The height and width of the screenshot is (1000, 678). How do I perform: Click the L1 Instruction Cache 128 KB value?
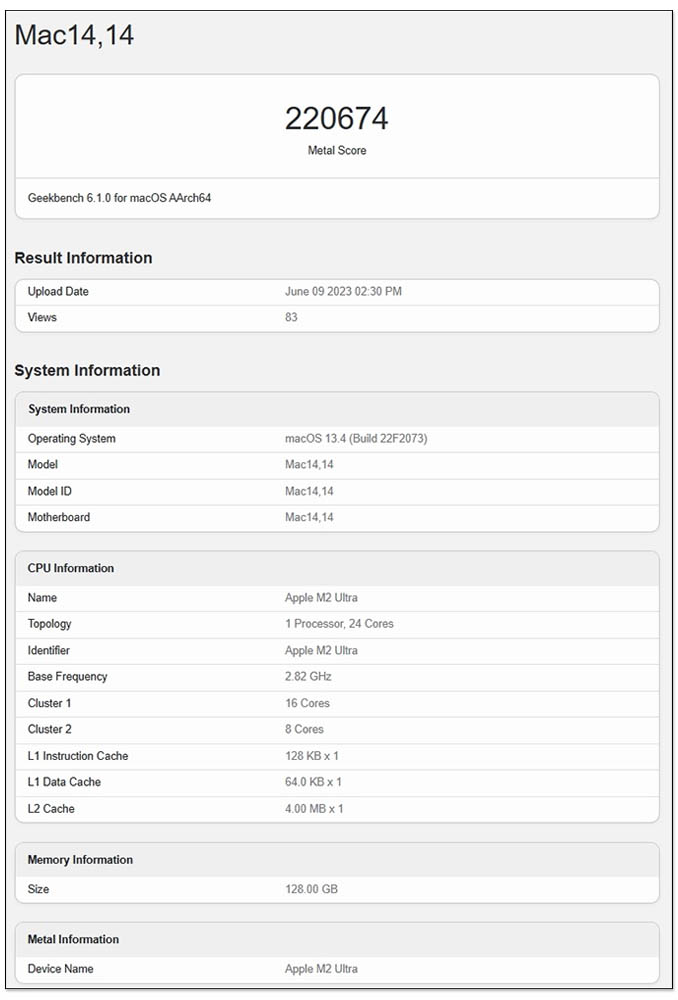312,756
